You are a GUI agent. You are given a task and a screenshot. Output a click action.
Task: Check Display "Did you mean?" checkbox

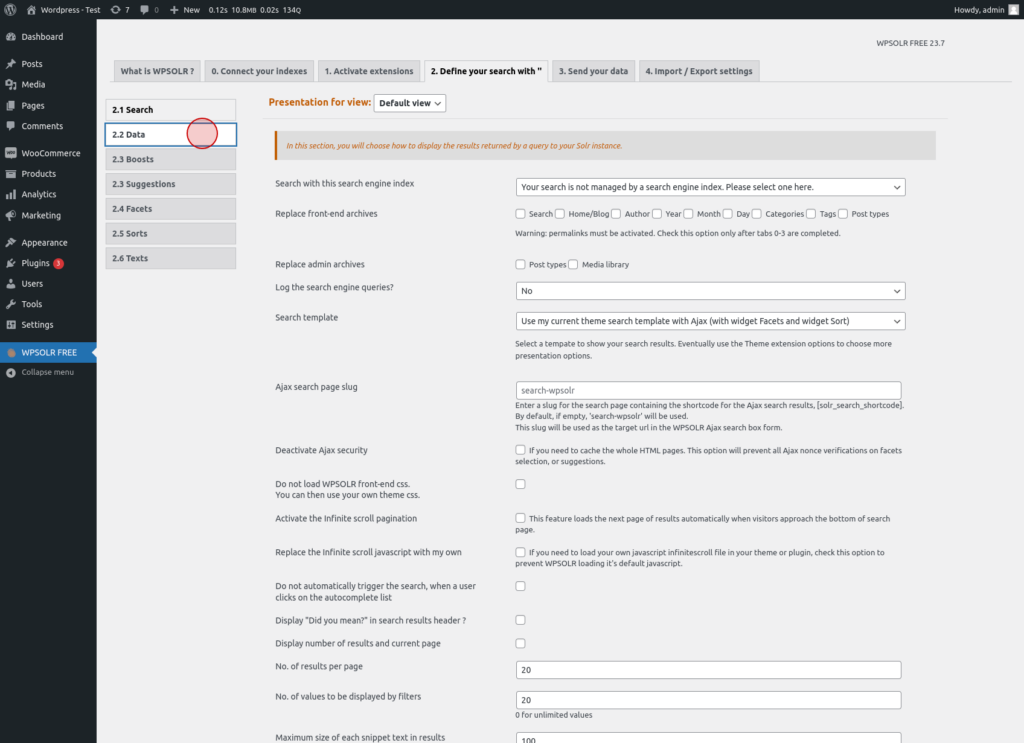(520, 620)
